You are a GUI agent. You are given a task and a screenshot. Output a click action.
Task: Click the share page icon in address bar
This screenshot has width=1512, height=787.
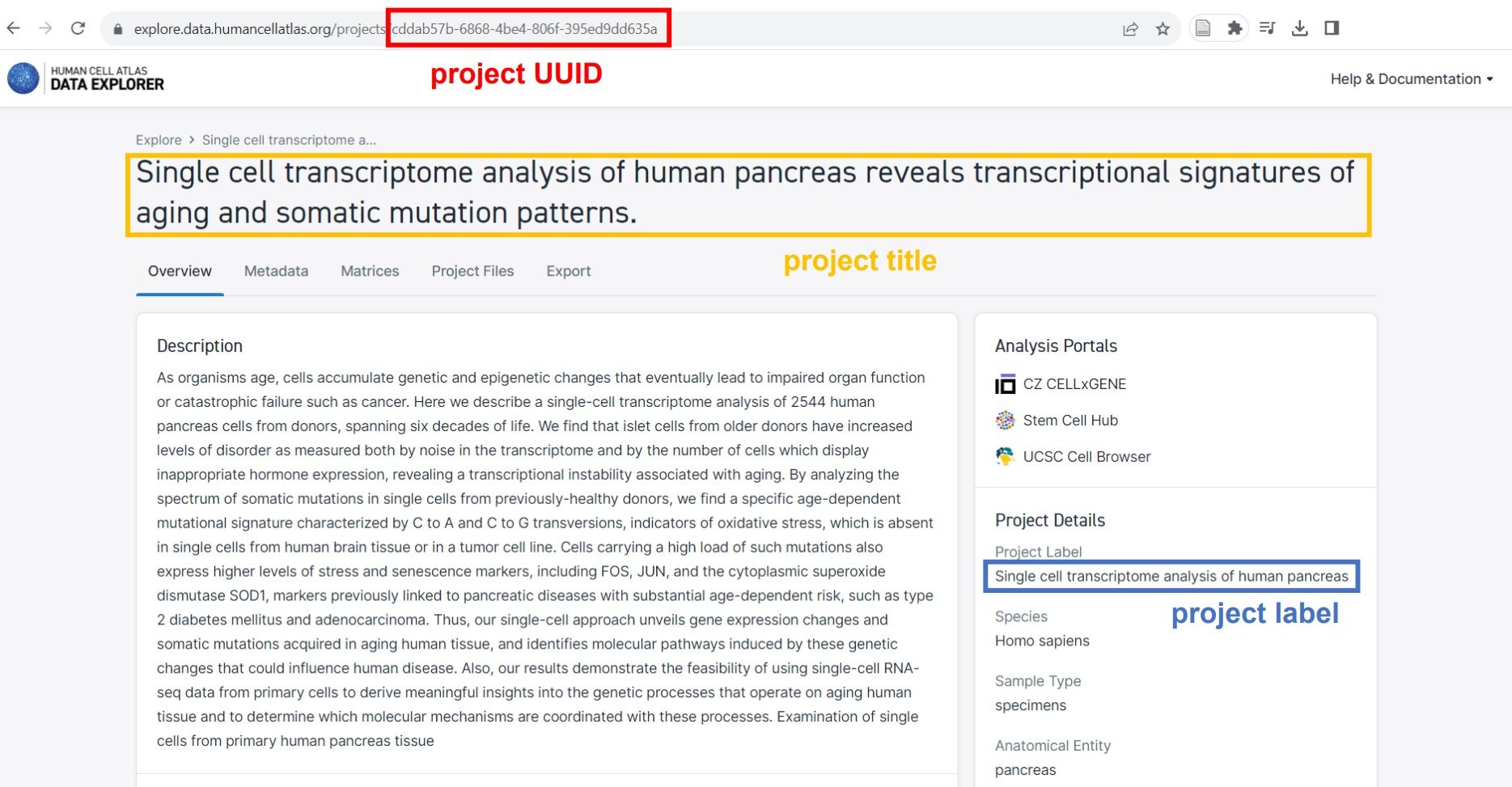(x=1130, y=29)
